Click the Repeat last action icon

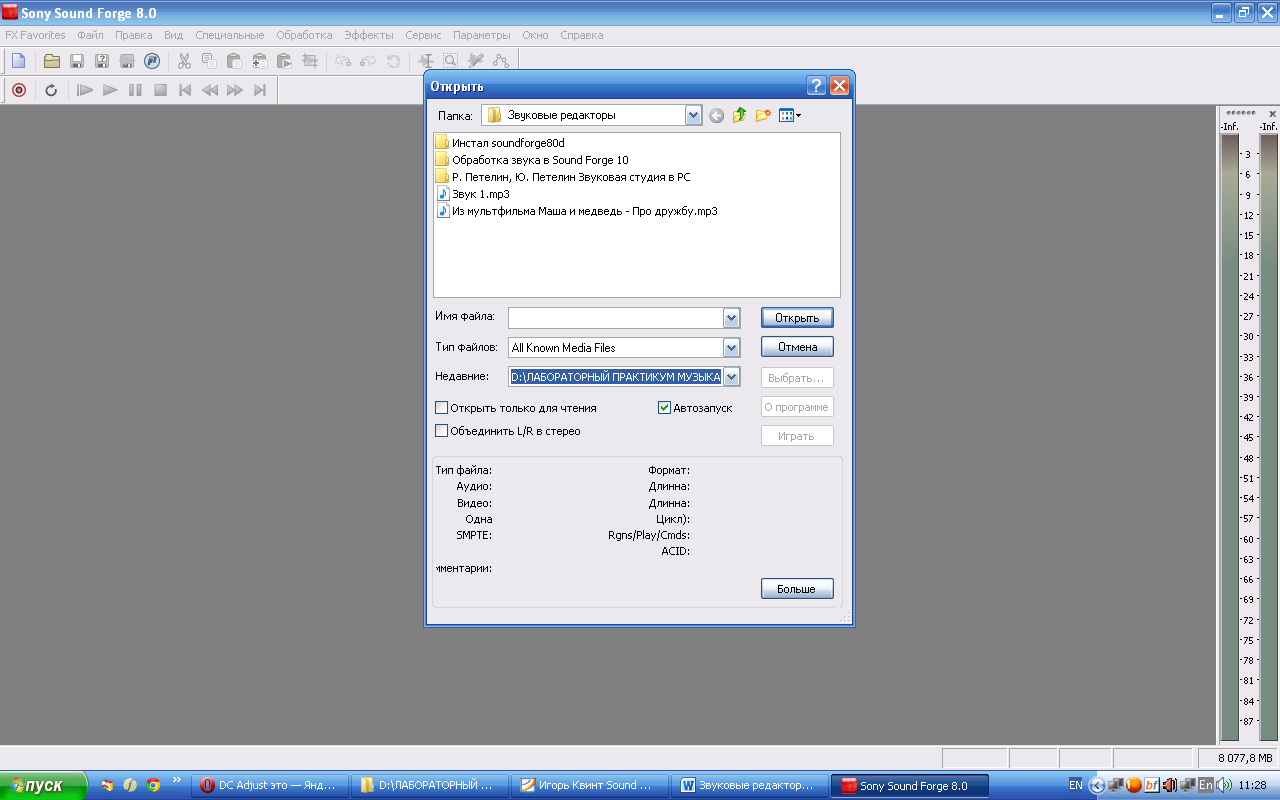tap(393, 61)
